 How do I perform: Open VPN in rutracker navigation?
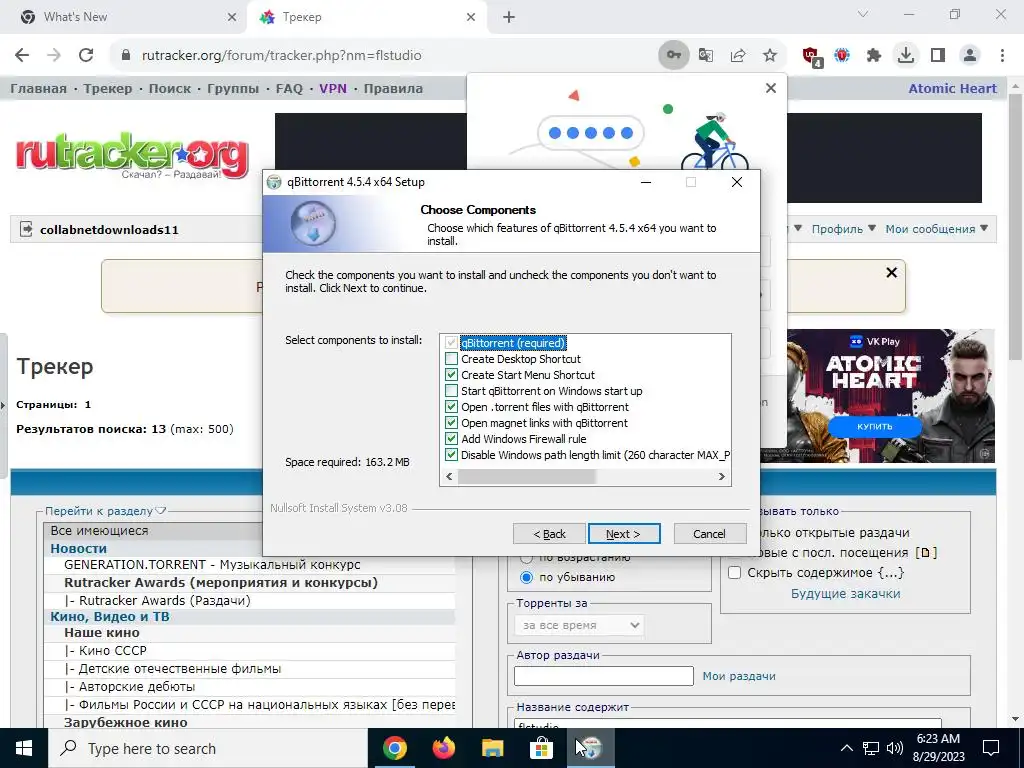click(333, 88)
